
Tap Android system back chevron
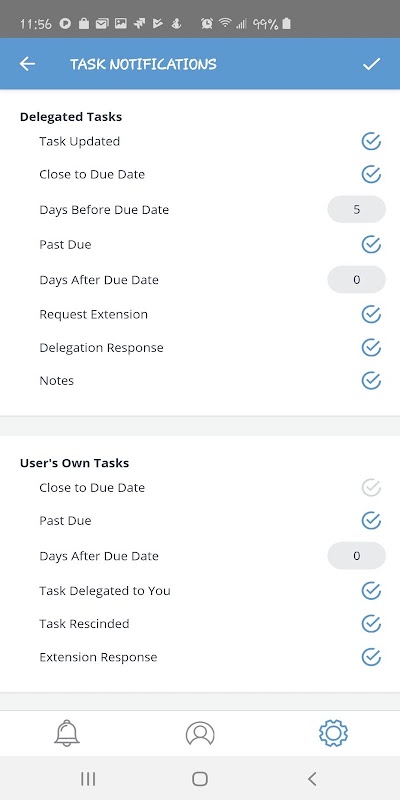coord(312,779)
